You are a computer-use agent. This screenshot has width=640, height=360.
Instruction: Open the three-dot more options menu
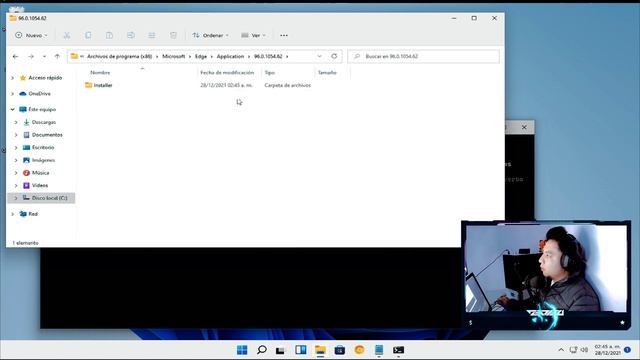[x=284, y=36]
